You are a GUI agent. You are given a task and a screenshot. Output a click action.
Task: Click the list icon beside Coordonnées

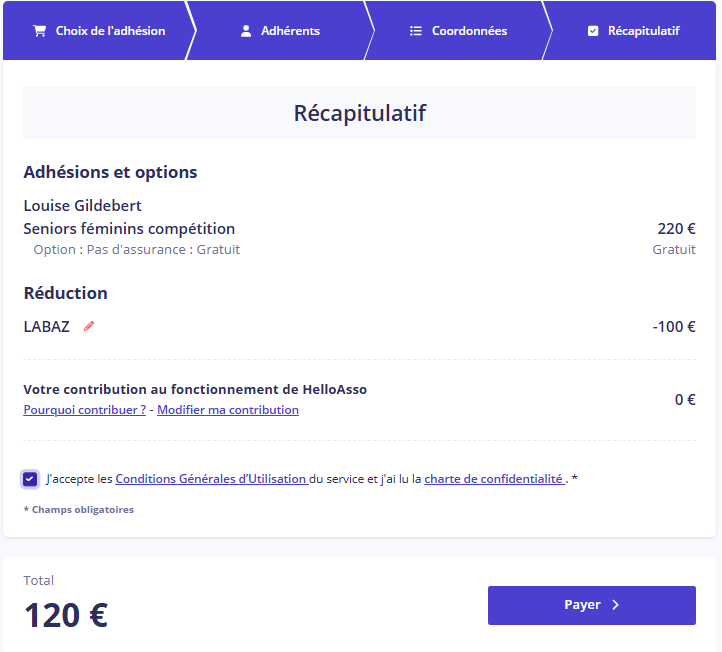(x=416, y=31)
